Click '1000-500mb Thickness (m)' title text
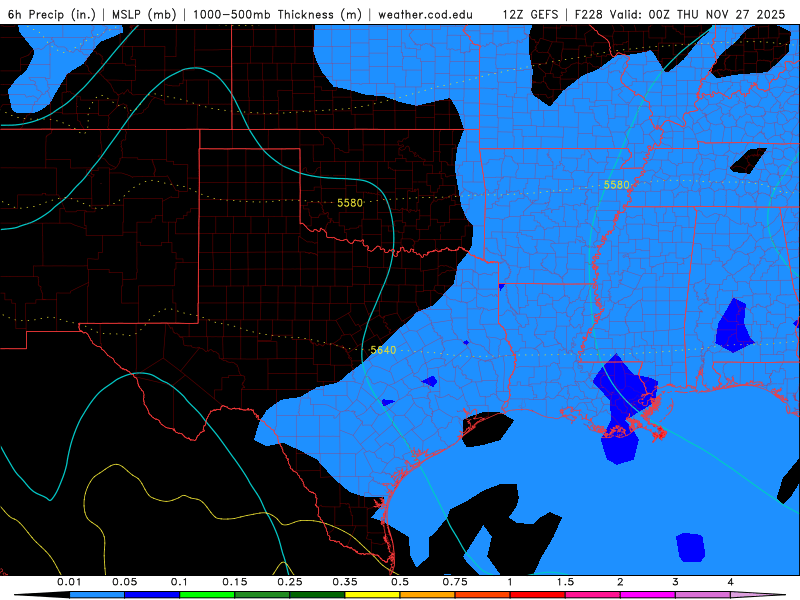Viewport: 800px width, 600px height. (x=277, y=15)
